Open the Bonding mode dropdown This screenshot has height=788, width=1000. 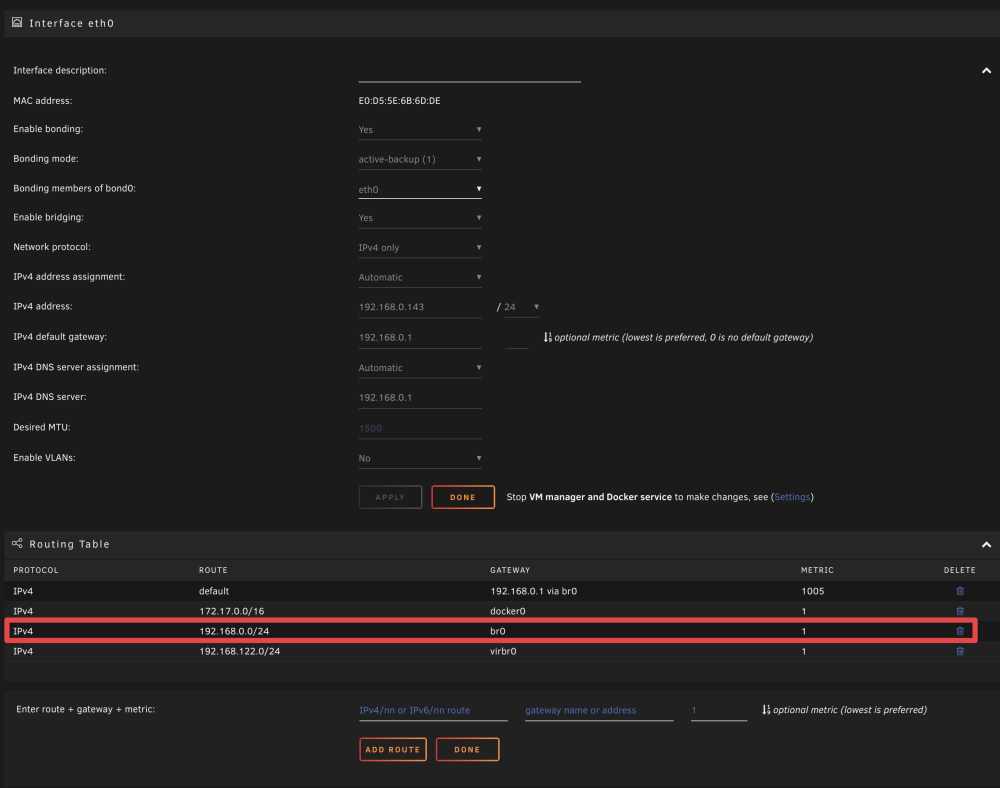420,159
